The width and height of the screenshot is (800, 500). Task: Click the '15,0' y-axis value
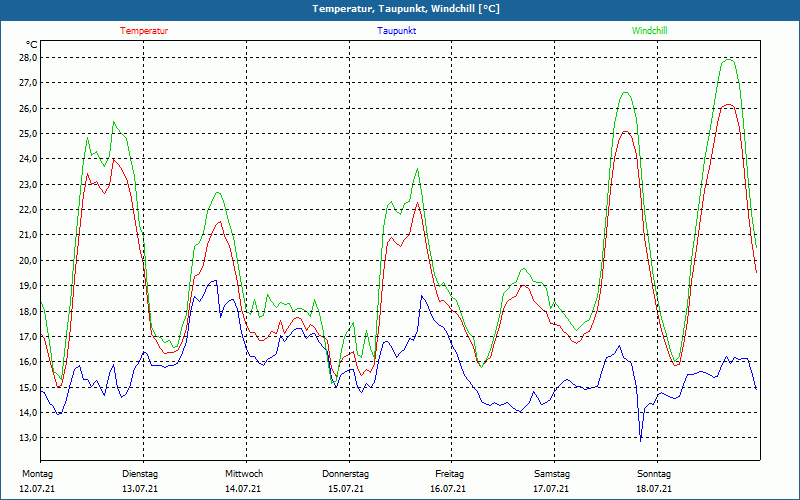click(29, 387)
